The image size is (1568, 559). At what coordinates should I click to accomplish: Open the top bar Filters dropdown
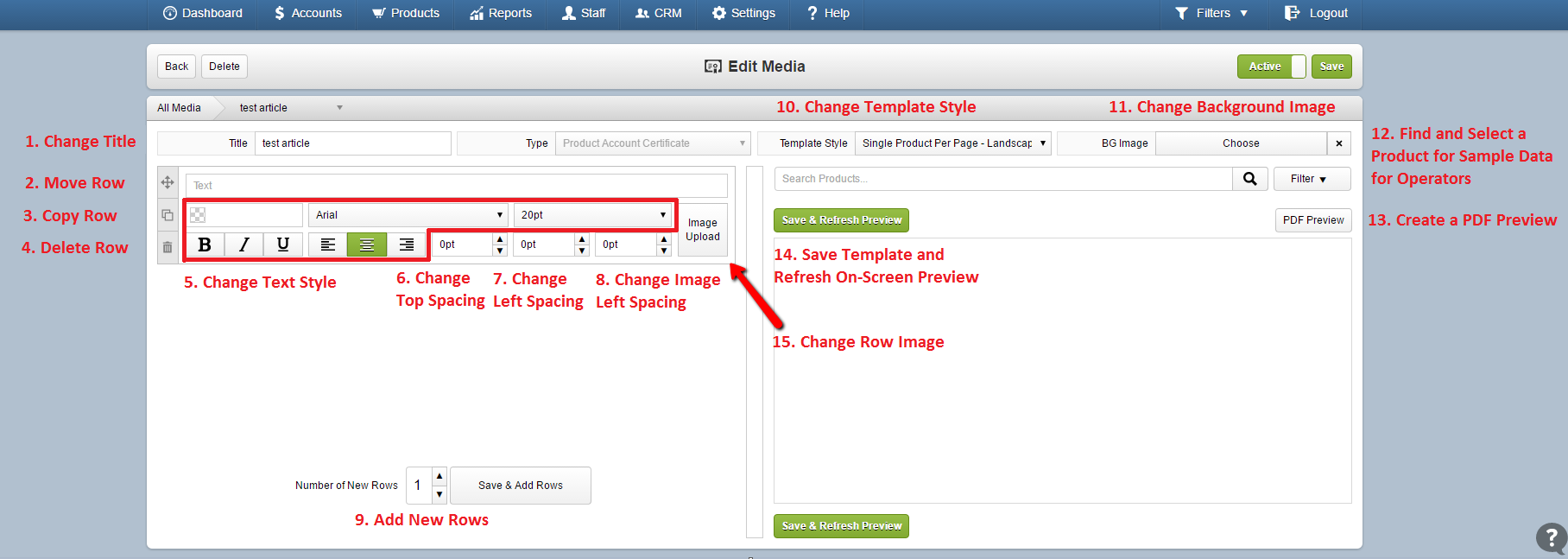tap(1212, 13)
